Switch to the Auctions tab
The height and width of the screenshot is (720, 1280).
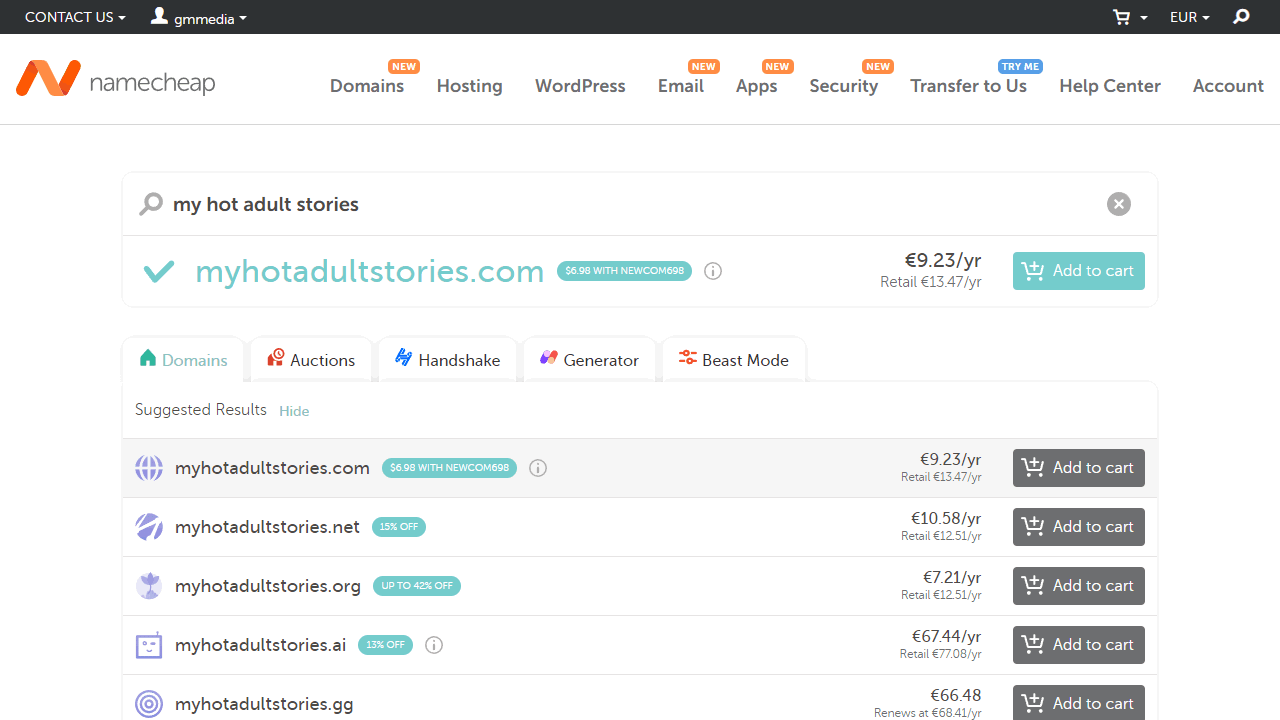(311, 359)
